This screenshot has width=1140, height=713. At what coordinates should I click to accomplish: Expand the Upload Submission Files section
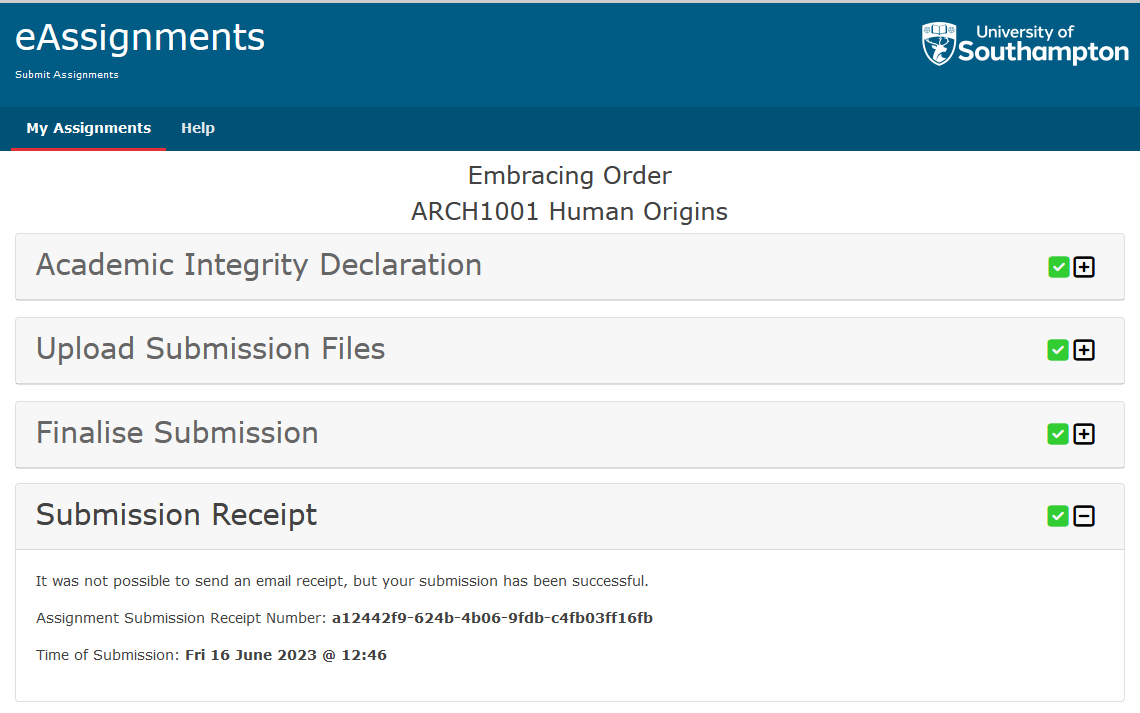pos(1084,350)
